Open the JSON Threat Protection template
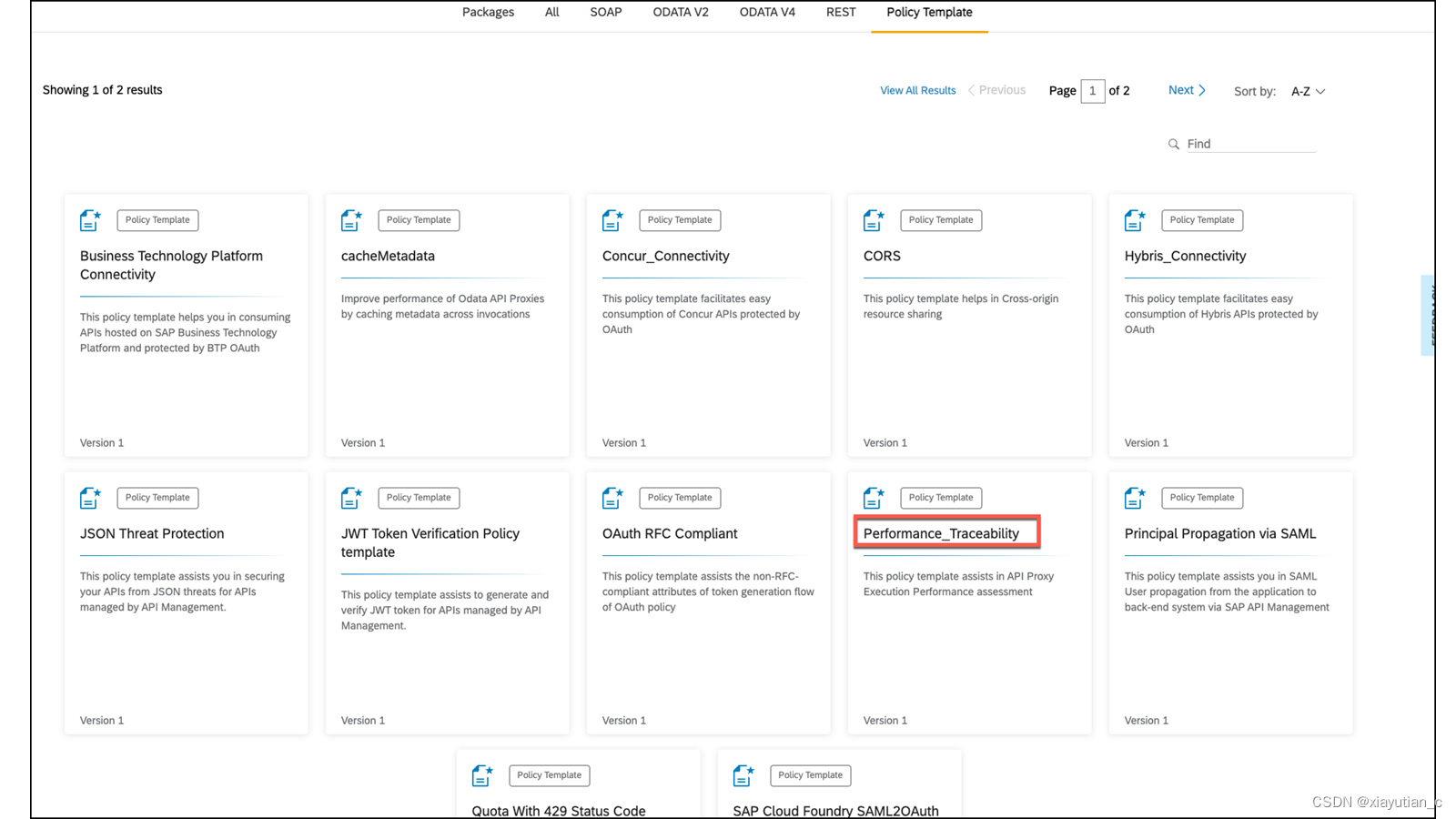This screenshot has height=819, width=1456. [152, 533]
